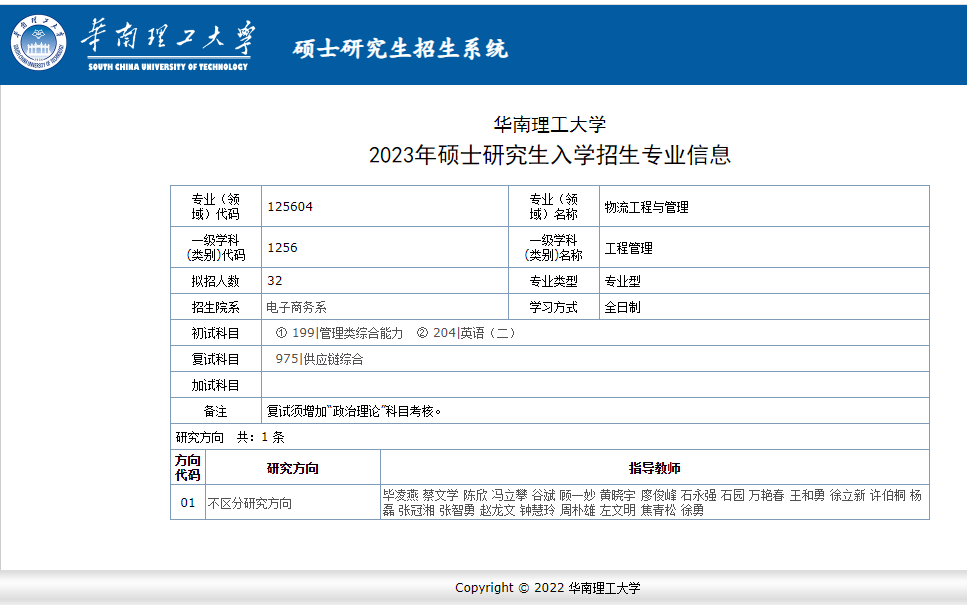Click the 复试须增加“政治理论”科目考核 remark
This screenshot has height=607, width=967.
click(x=354, y=411)
